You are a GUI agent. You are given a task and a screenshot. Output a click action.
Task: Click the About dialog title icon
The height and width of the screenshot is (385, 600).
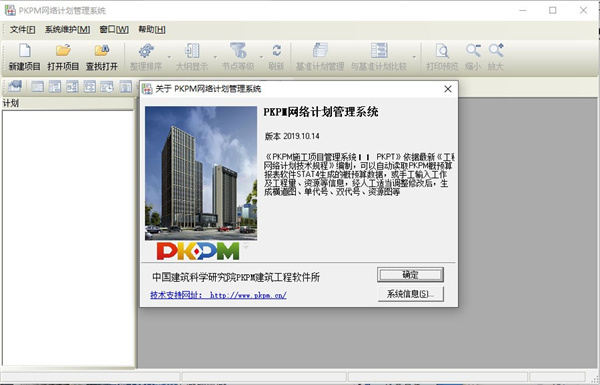click(x=147, y=89)
